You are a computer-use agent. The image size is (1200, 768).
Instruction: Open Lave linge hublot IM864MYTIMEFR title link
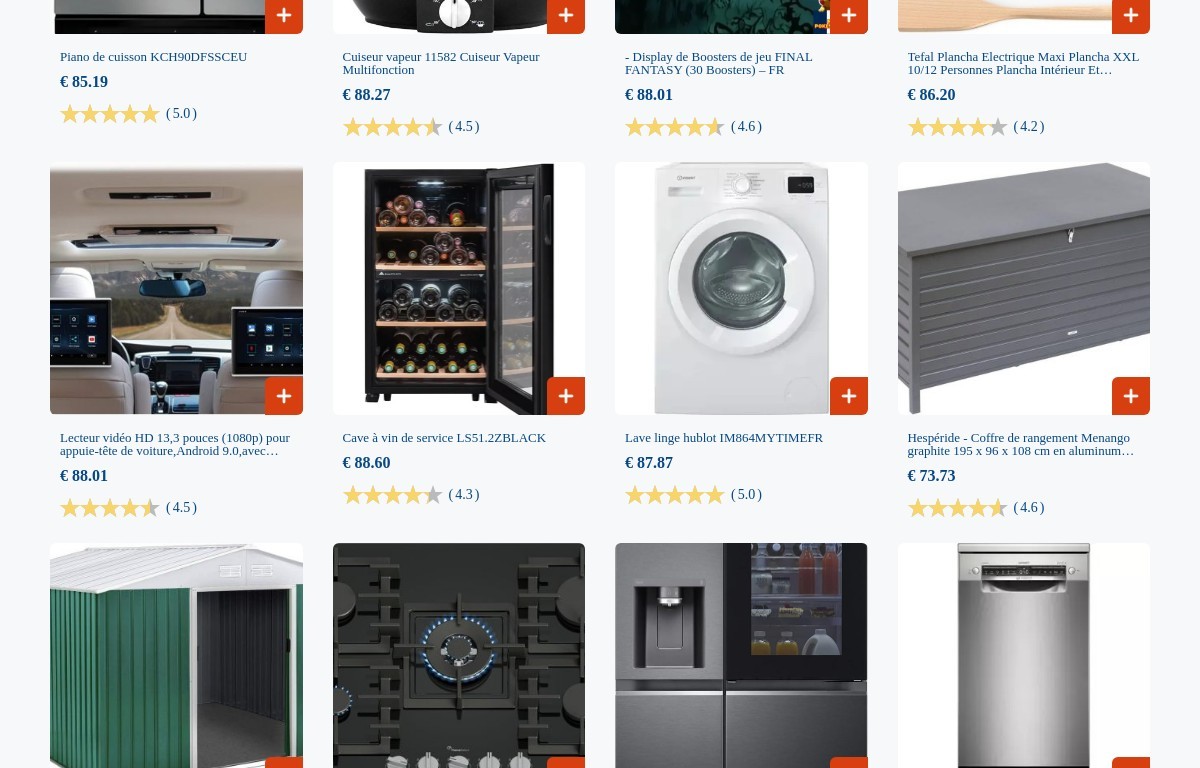[x=724, y=438]
